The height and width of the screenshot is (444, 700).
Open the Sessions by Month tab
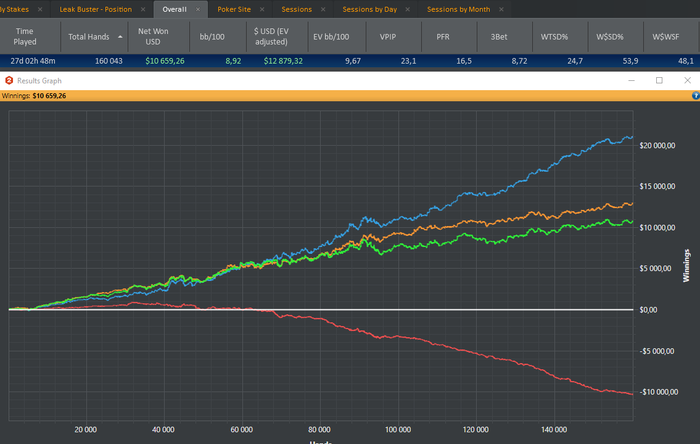[458, 9]
